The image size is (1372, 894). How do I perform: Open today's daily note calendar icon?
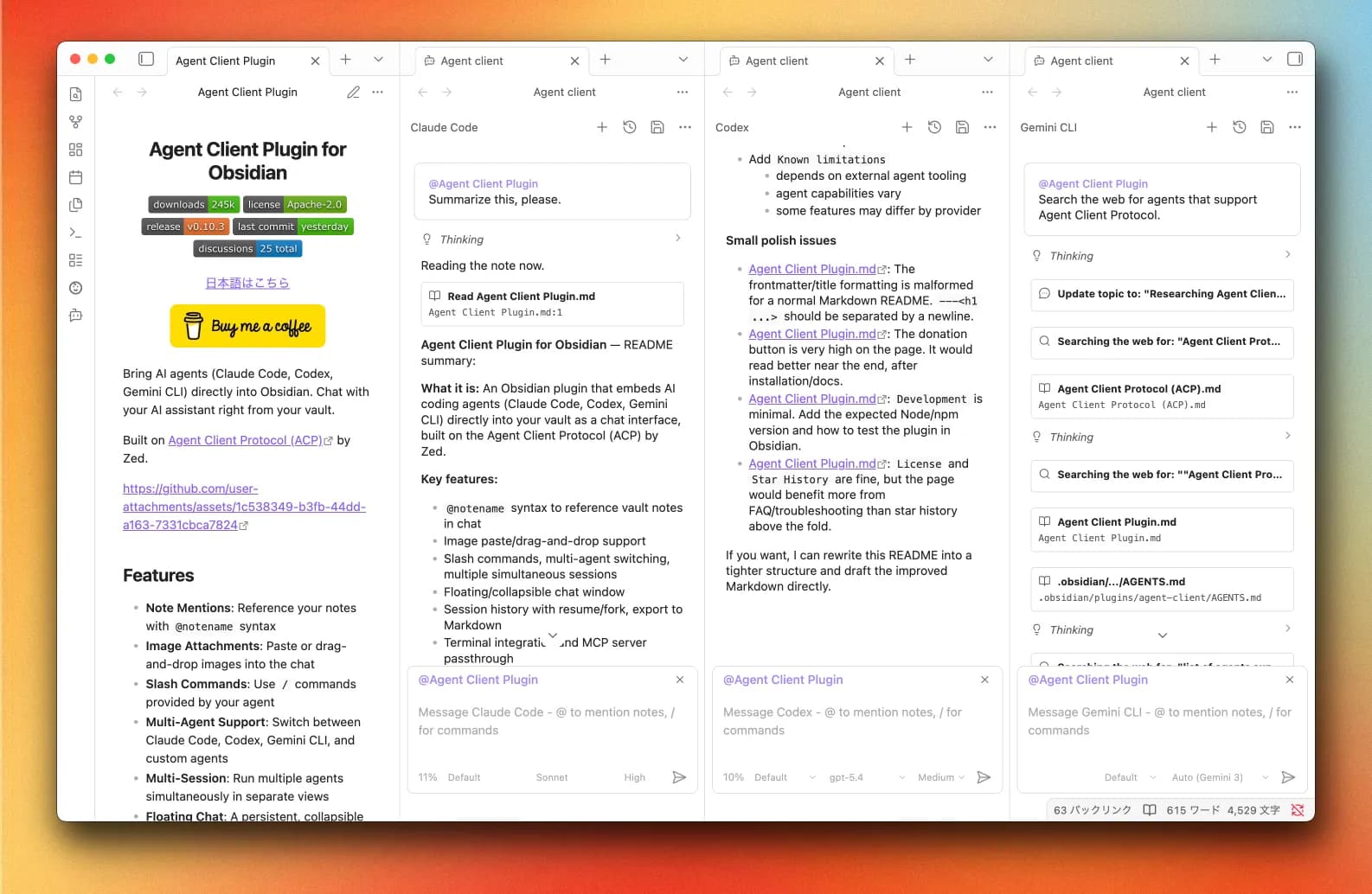76,177
